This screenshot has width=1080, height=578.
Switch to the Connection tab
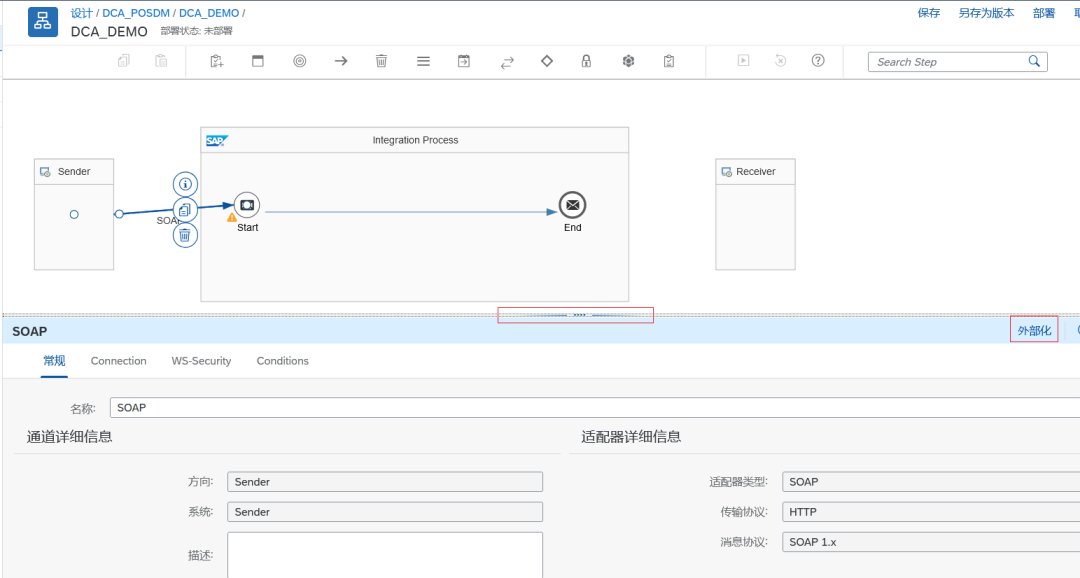coord(118,361)
